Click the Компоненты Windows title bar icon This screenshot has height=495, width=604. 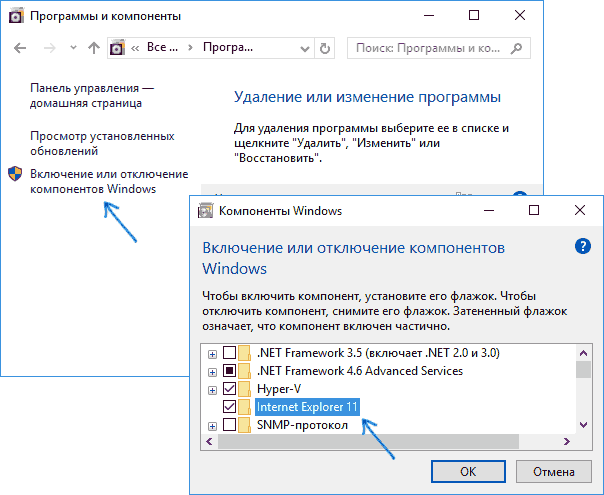(205, 211)
